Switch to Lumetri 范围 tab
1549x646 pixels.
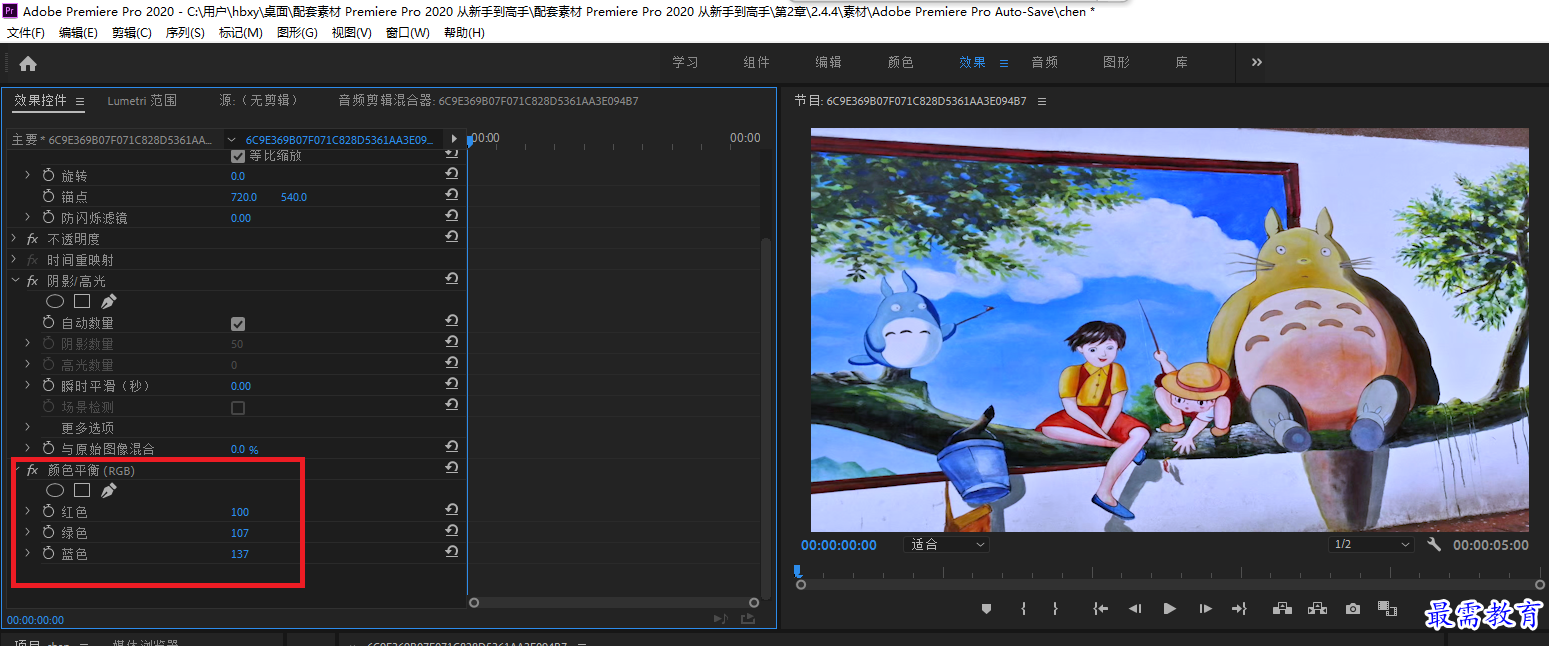click(x=142, y=101)
